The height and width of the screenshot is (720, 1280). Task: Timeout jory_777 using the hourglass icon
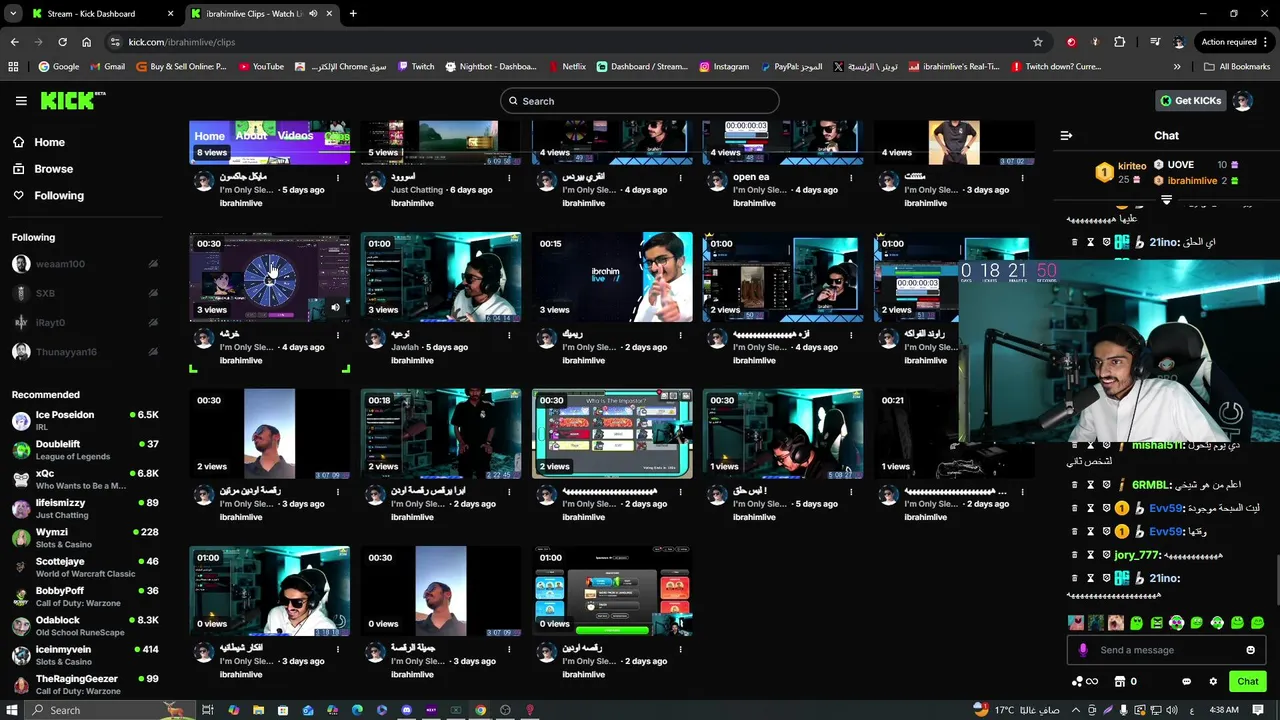coord(1091,555)
